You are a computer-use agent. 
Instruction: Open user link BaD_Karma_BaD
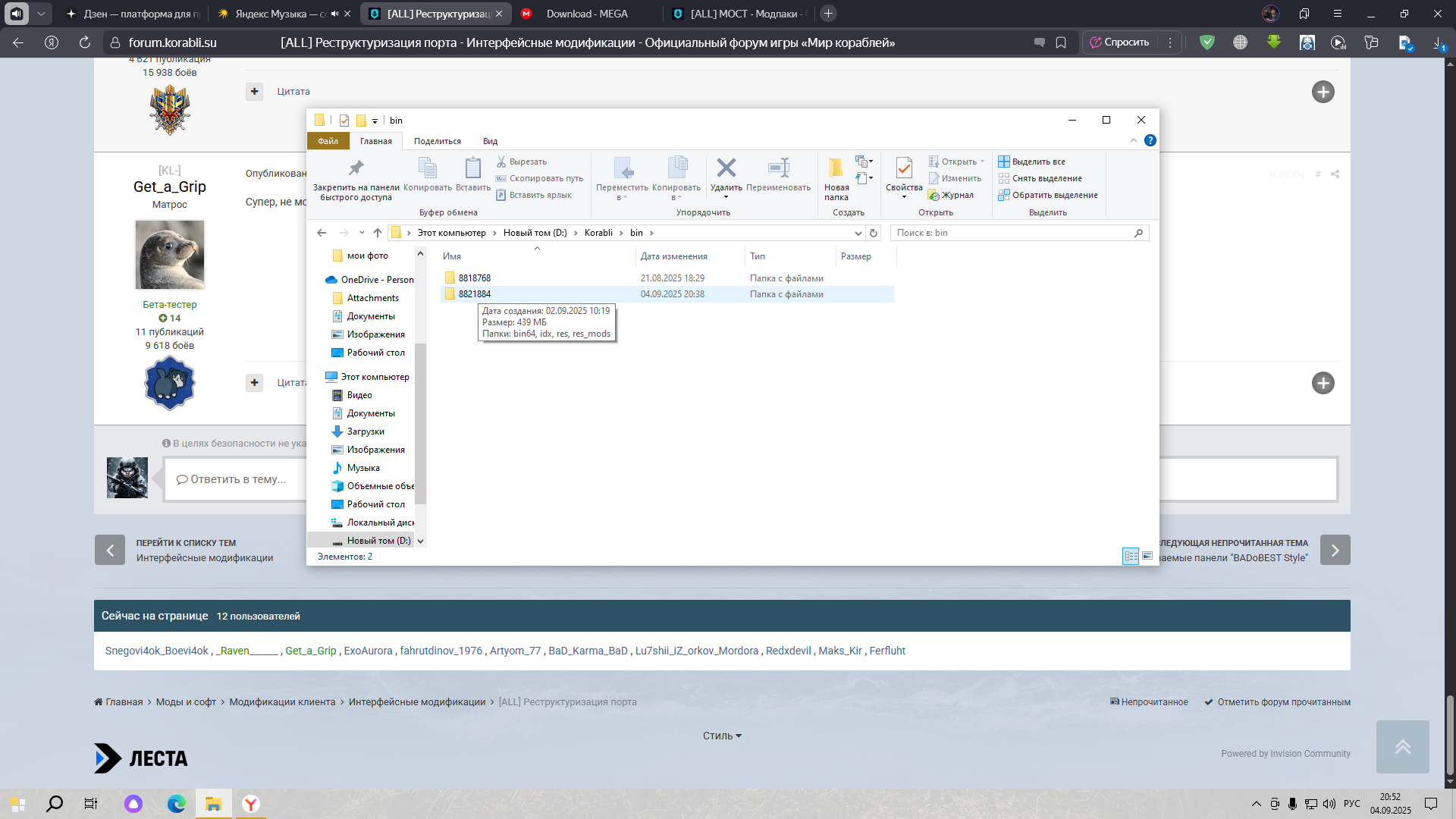click(588, 651)
